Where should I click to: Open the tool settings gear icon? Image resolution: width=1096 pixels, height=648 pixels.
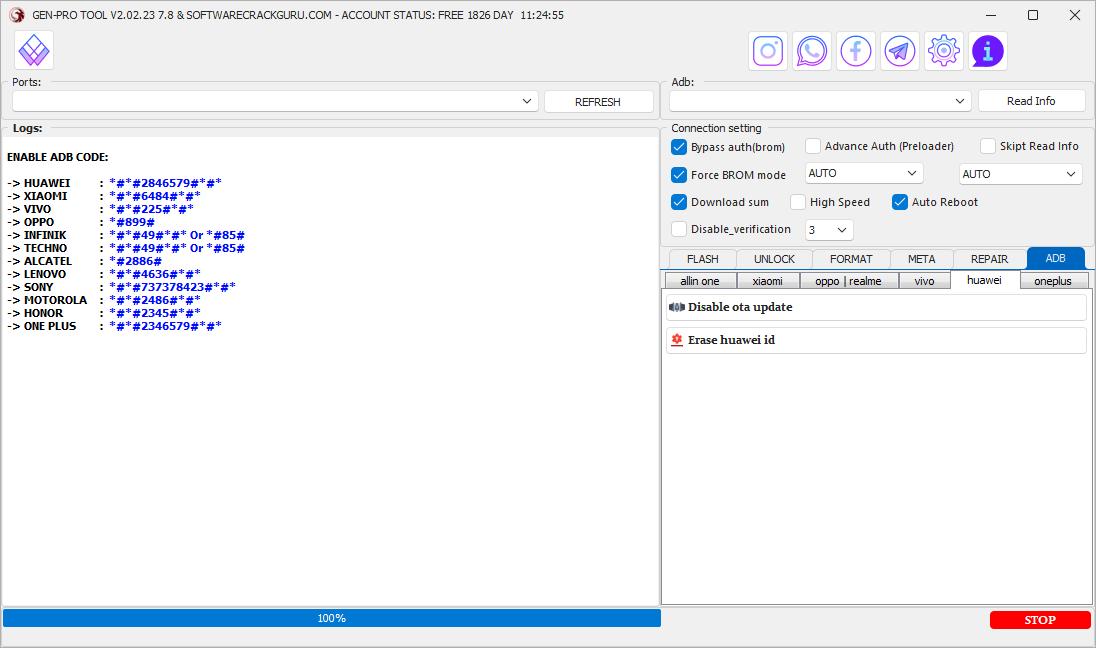pyautogui.click(x=943, y=50)
